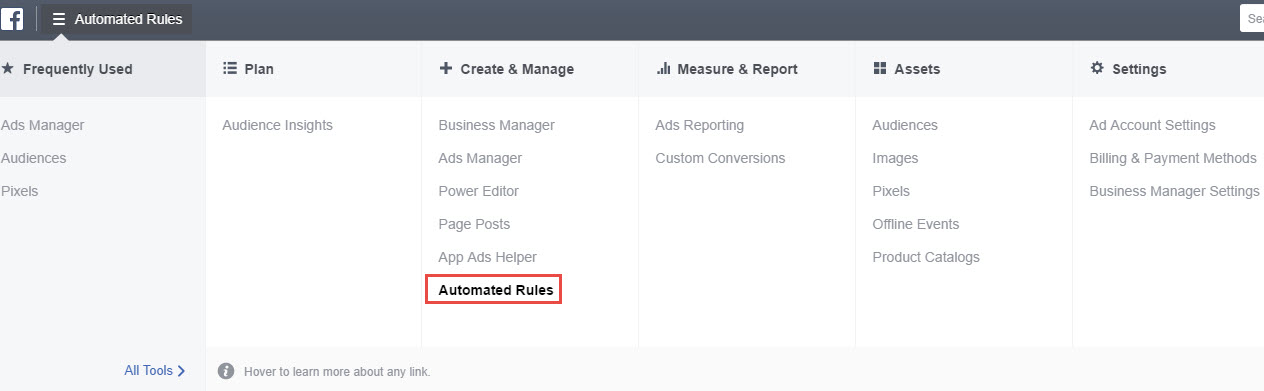The height and width of the screenshot is (391, 1264).
Task: Click the info icon beside hover hint
Action: coord(226,371)
